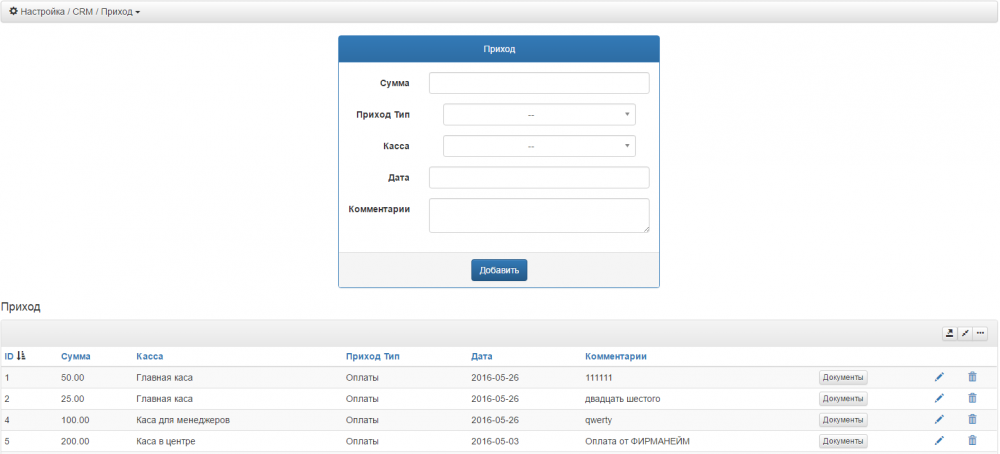Image resolution: width=1000 pixels, height=454 pixels.
Task: Select the 100.00 amount cell
Action: [x=75, y=420]
